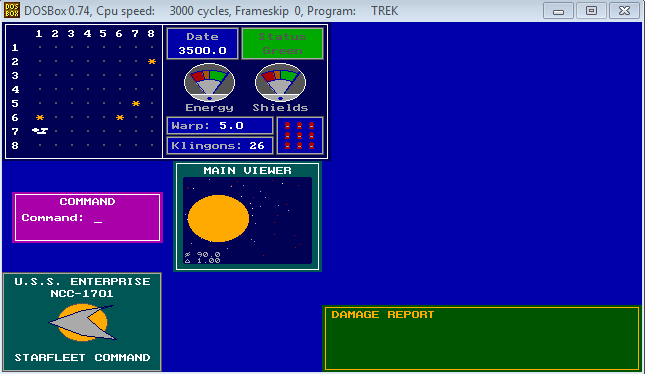Click the Damage Report panel
The image size is (645, 374).
(482, 338)
